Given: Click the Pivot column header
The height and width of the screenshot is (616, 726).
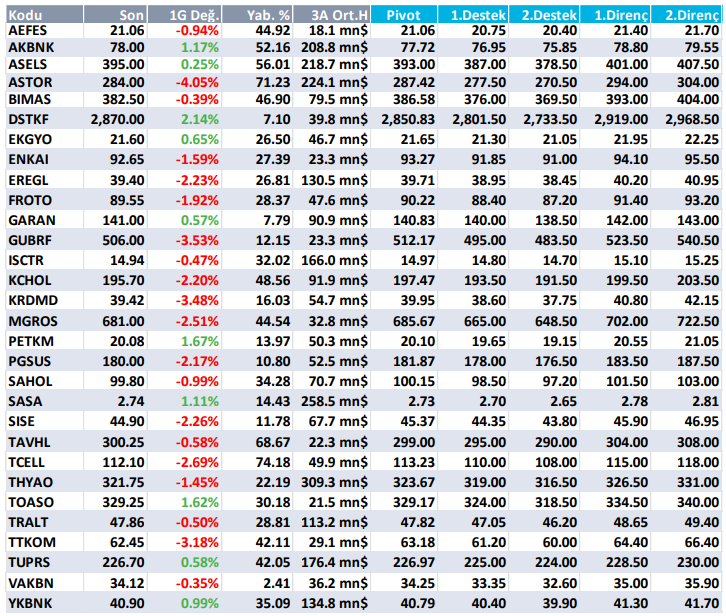Looking at the screenshot, I should [404, 15].
